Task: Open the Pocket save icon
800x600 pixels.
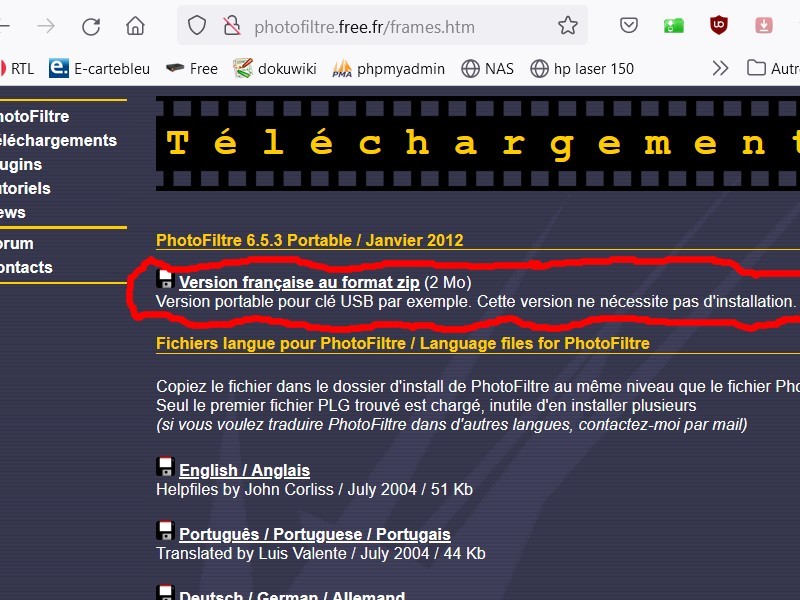Action: pos(628,26)
